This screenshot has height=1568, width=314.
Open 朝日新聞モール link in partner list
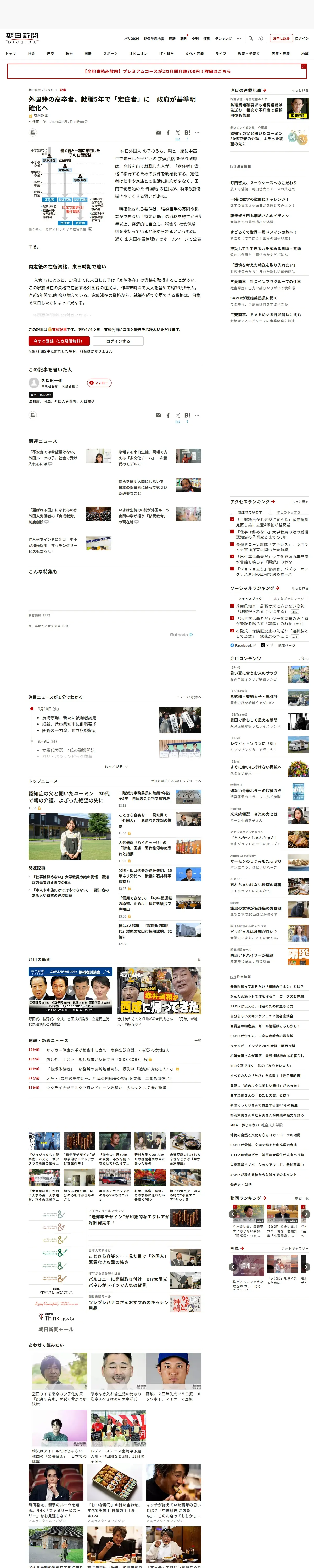tap(55, 1329)
